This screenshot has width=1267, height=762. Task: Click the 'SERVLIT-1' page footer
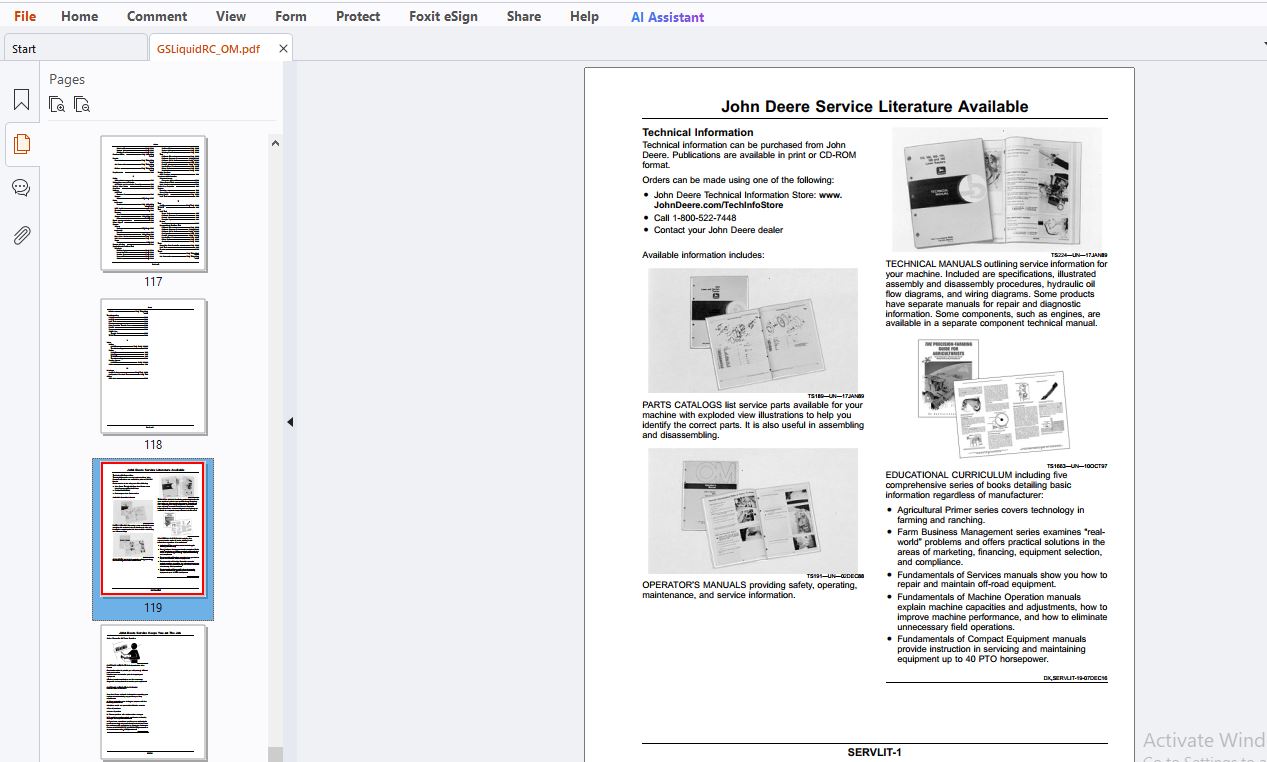(874, 752)
